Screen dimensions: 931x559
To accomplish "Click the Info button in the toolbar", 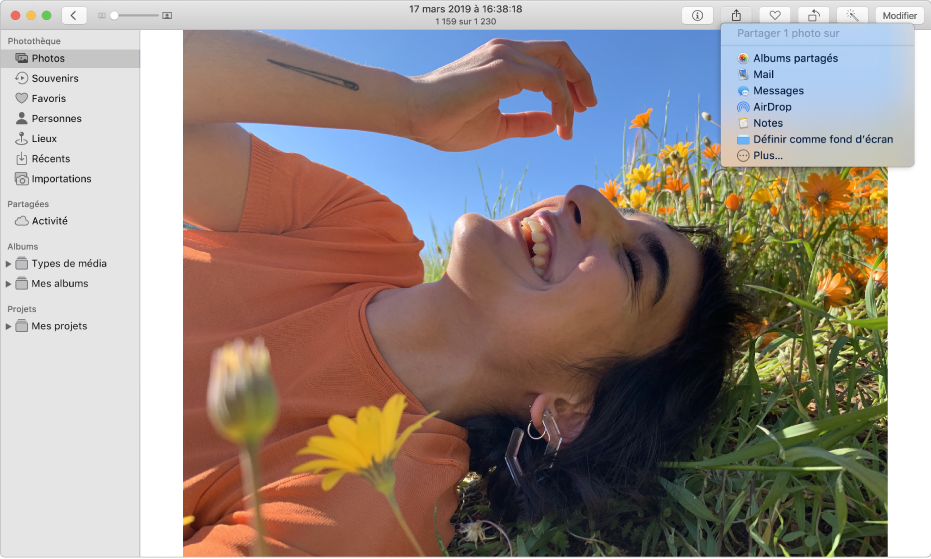I will [696, 15].
